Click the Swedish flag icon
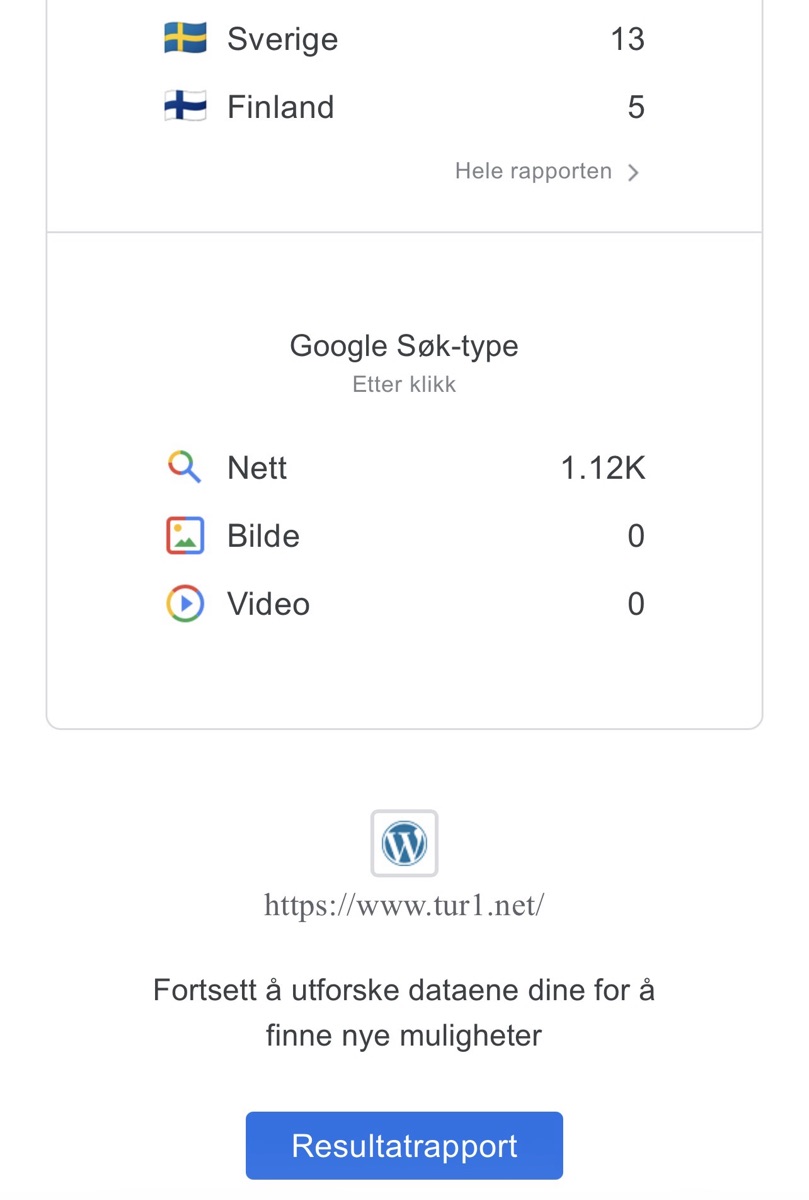Screen dimensions: 809x1200 (185, 39)
